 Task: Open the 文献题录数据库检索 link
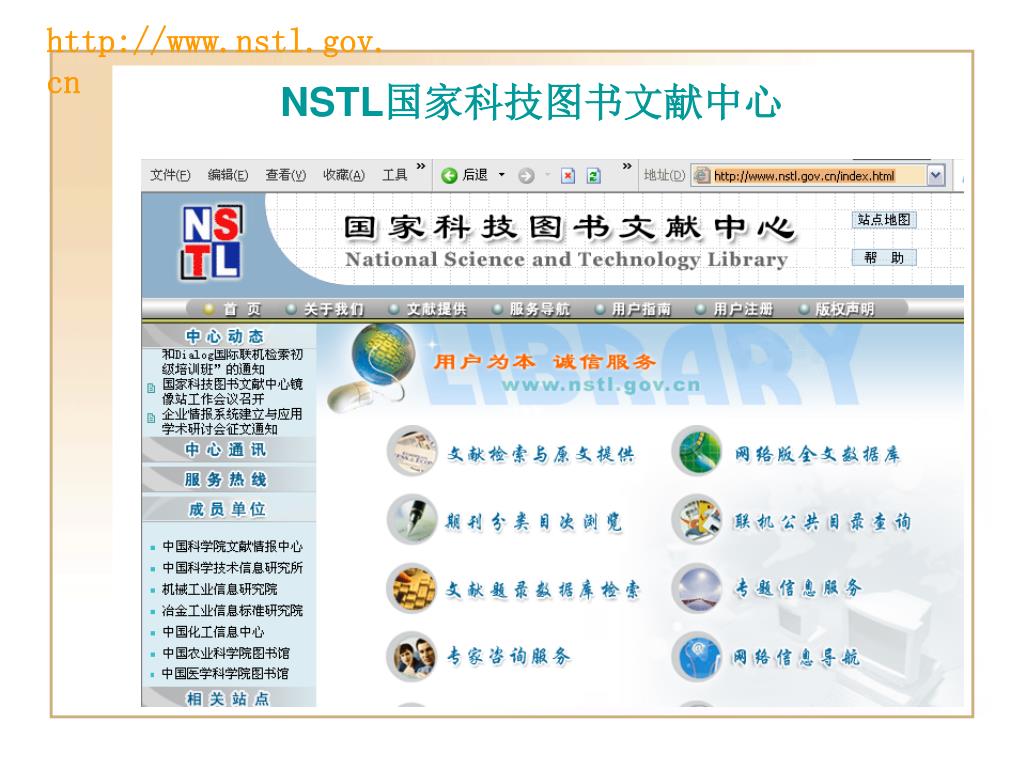tap(542, 590)
